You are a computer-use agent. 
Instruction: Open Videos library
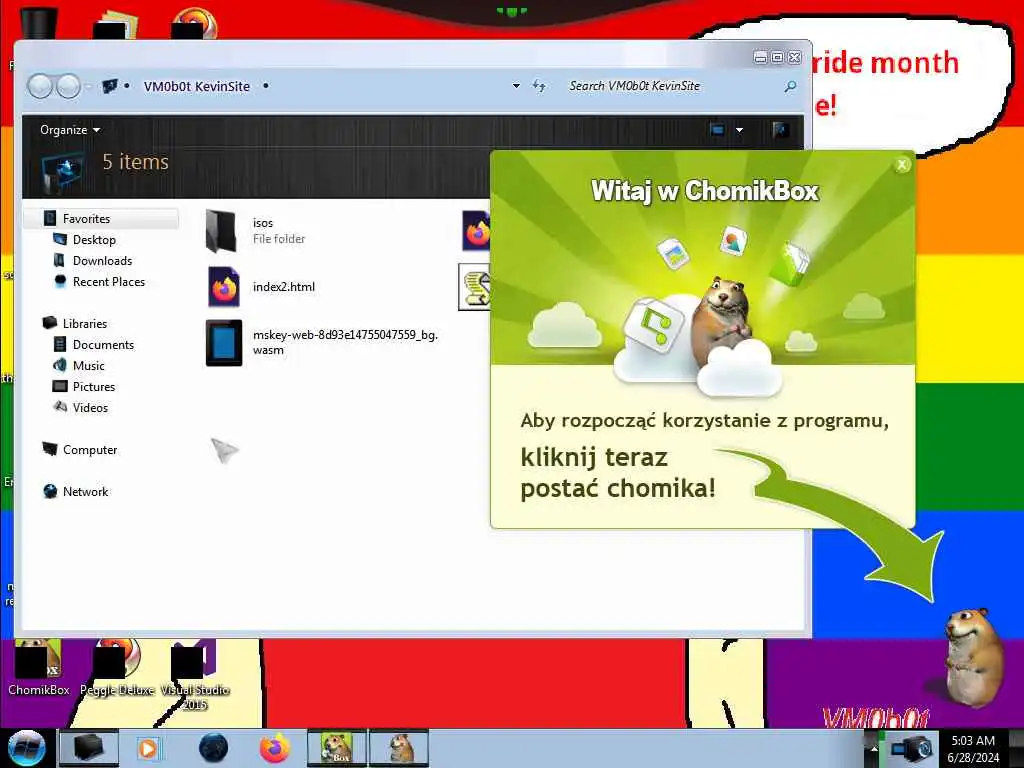point(90,408)
